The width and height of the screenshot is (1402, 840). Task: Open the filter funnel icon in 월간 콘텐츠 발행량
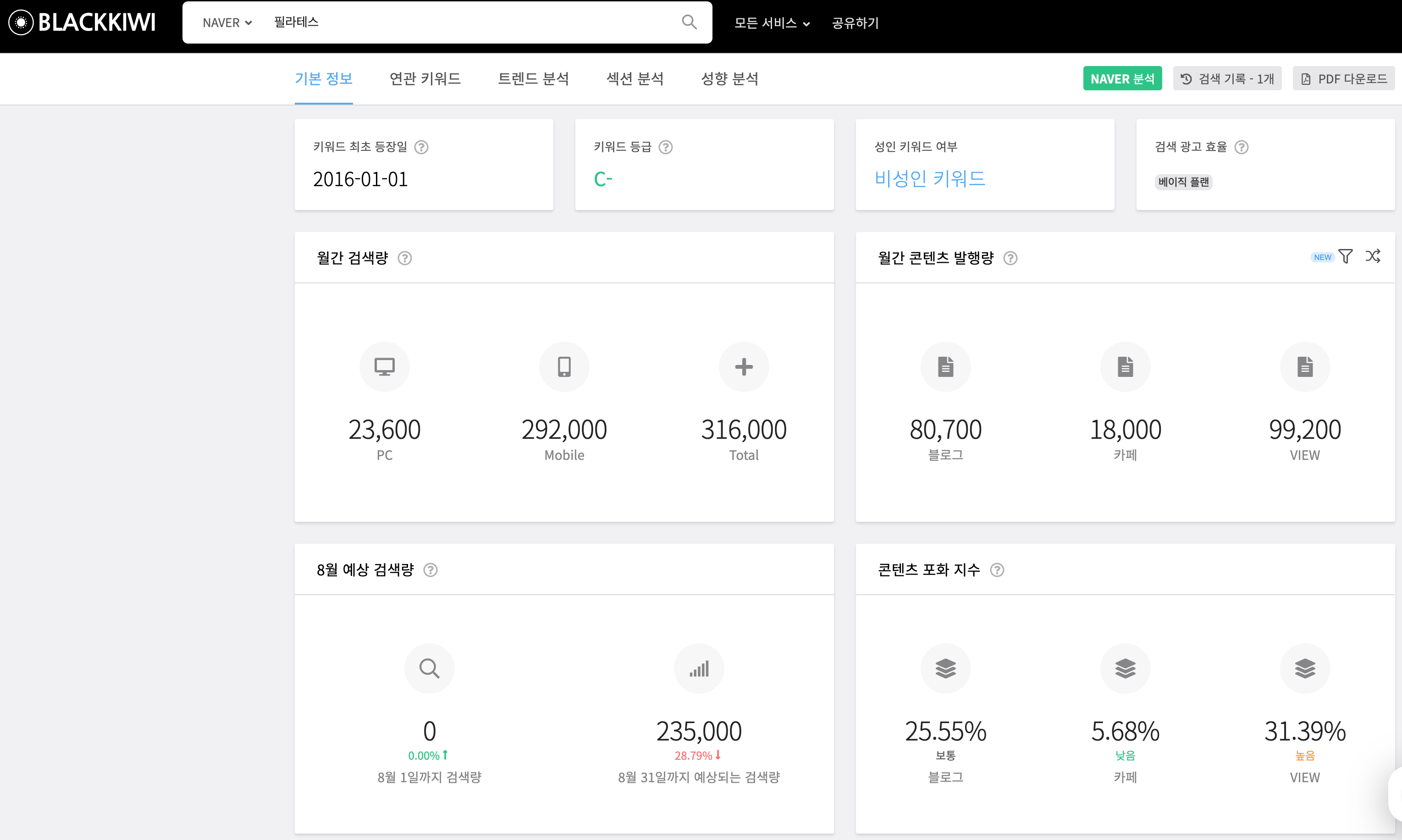coord(1346,256)
